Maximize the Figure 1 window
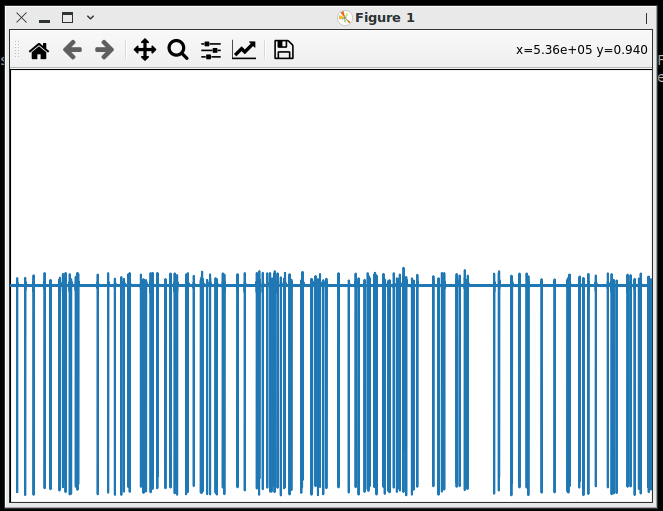Screen dimensions: 663x511 click(x=68, y=18)
